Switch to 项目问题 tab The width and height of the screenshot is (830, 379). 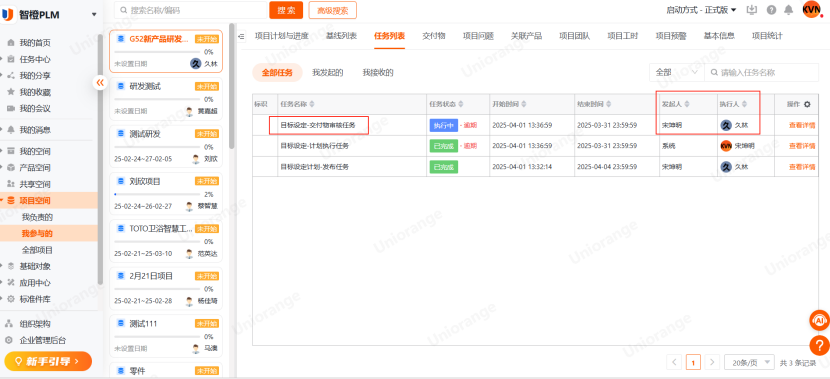coord(478,36)
